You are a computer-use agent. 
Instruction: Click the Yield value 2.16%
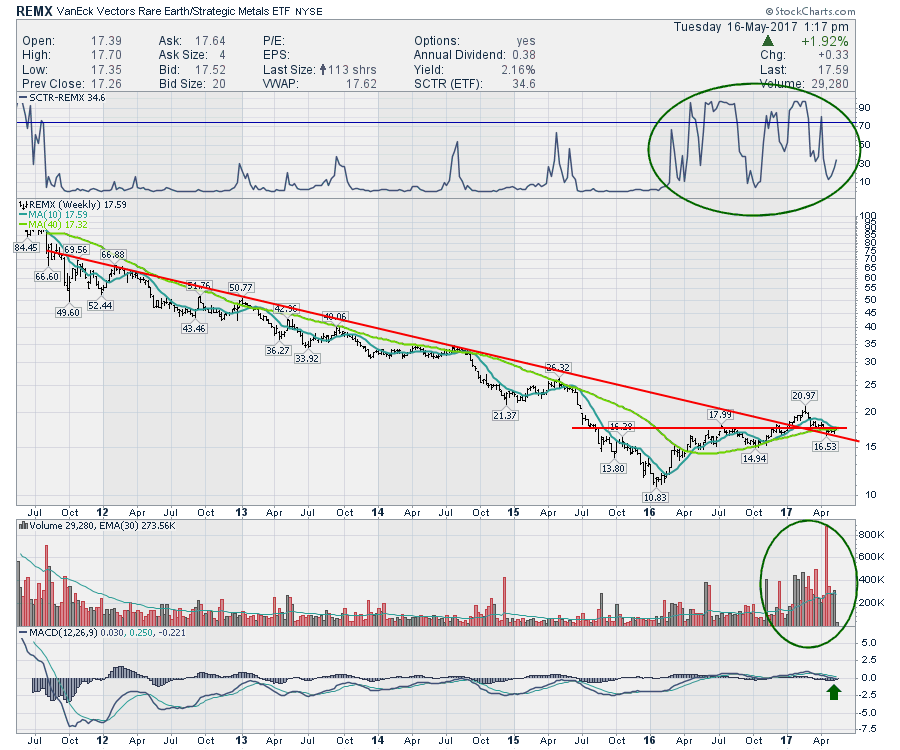[518, 70]
